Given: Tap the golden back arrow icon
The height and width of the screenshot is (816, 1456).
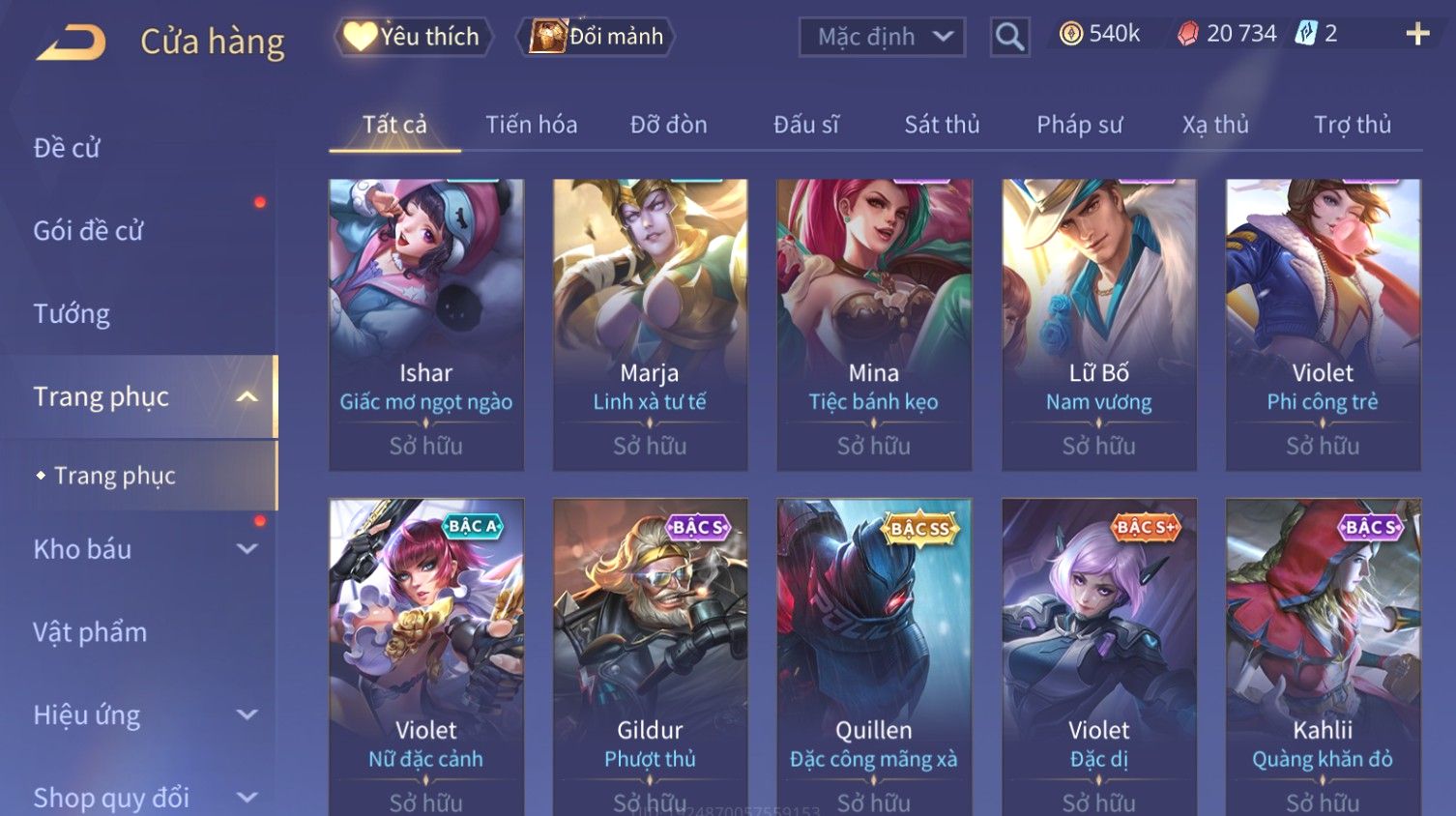Looking at the screenshot, I should pyautogui.click(x=71, y=43).
